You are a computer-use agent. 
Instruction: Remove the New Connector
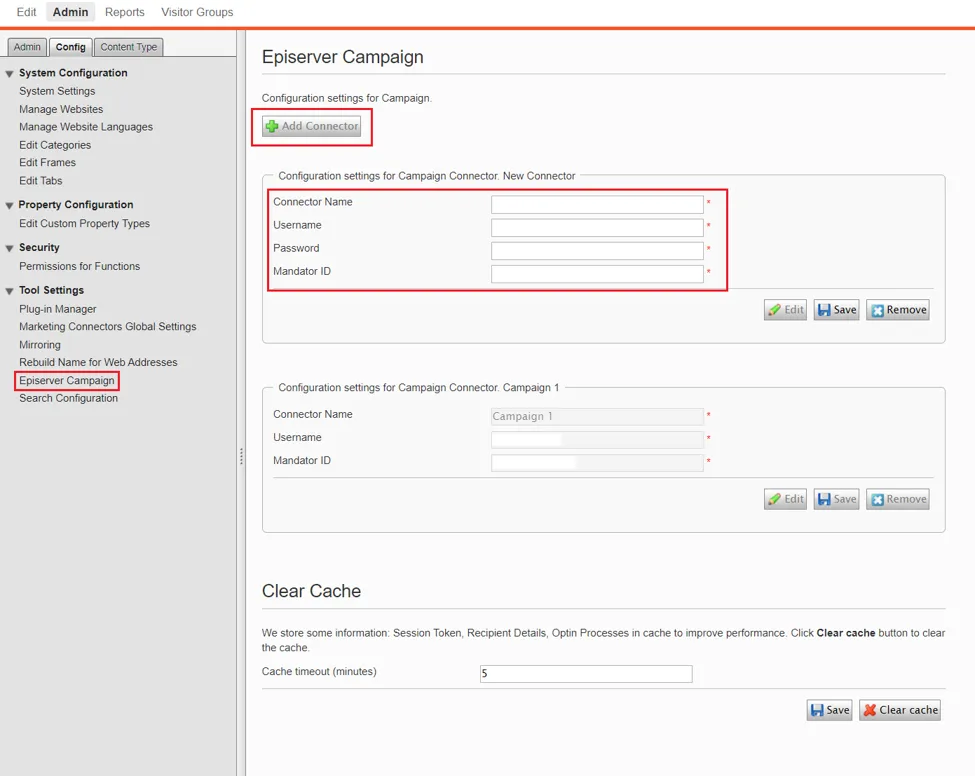898,310
